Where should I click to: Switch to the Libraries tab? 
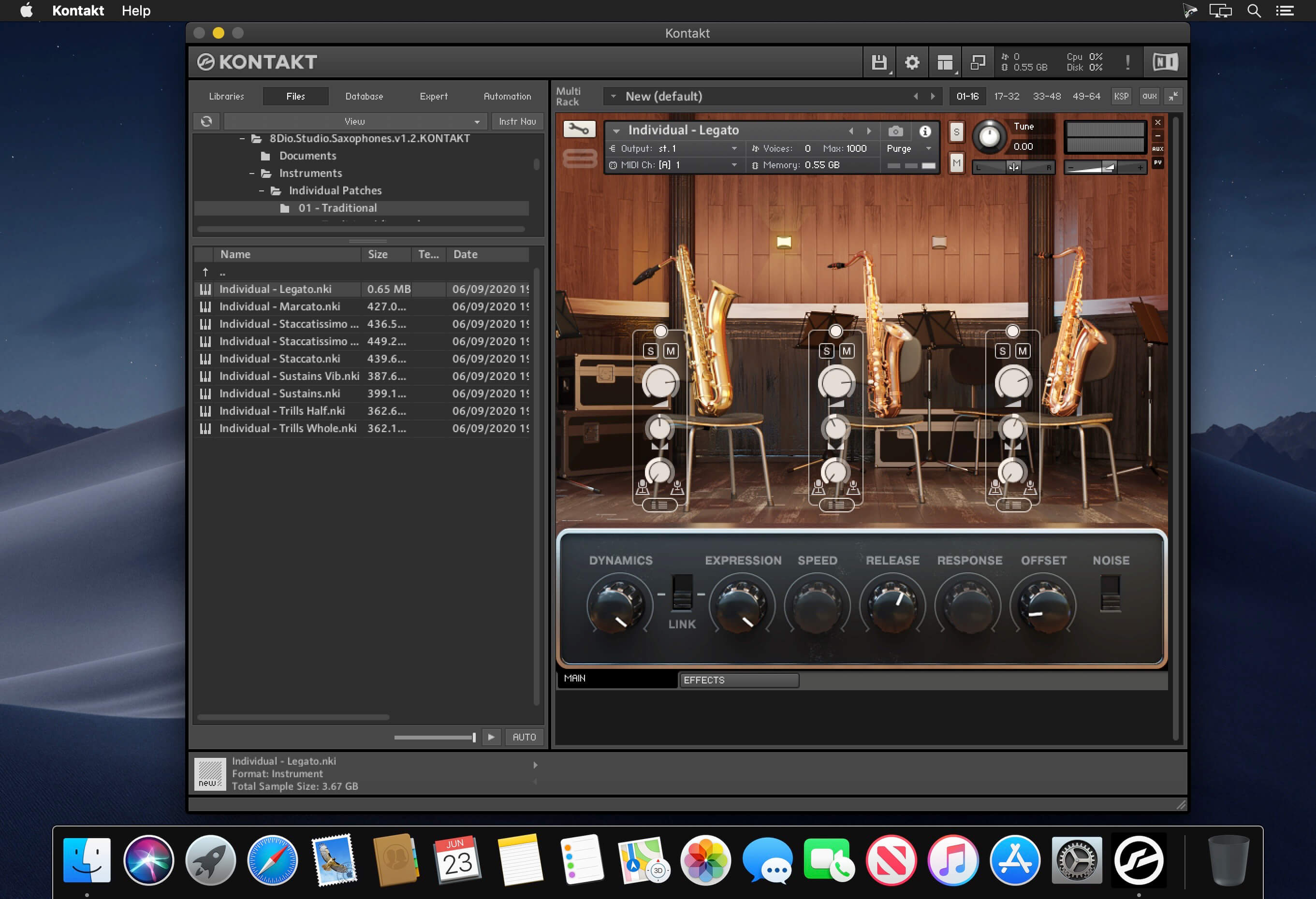[227, 96]
